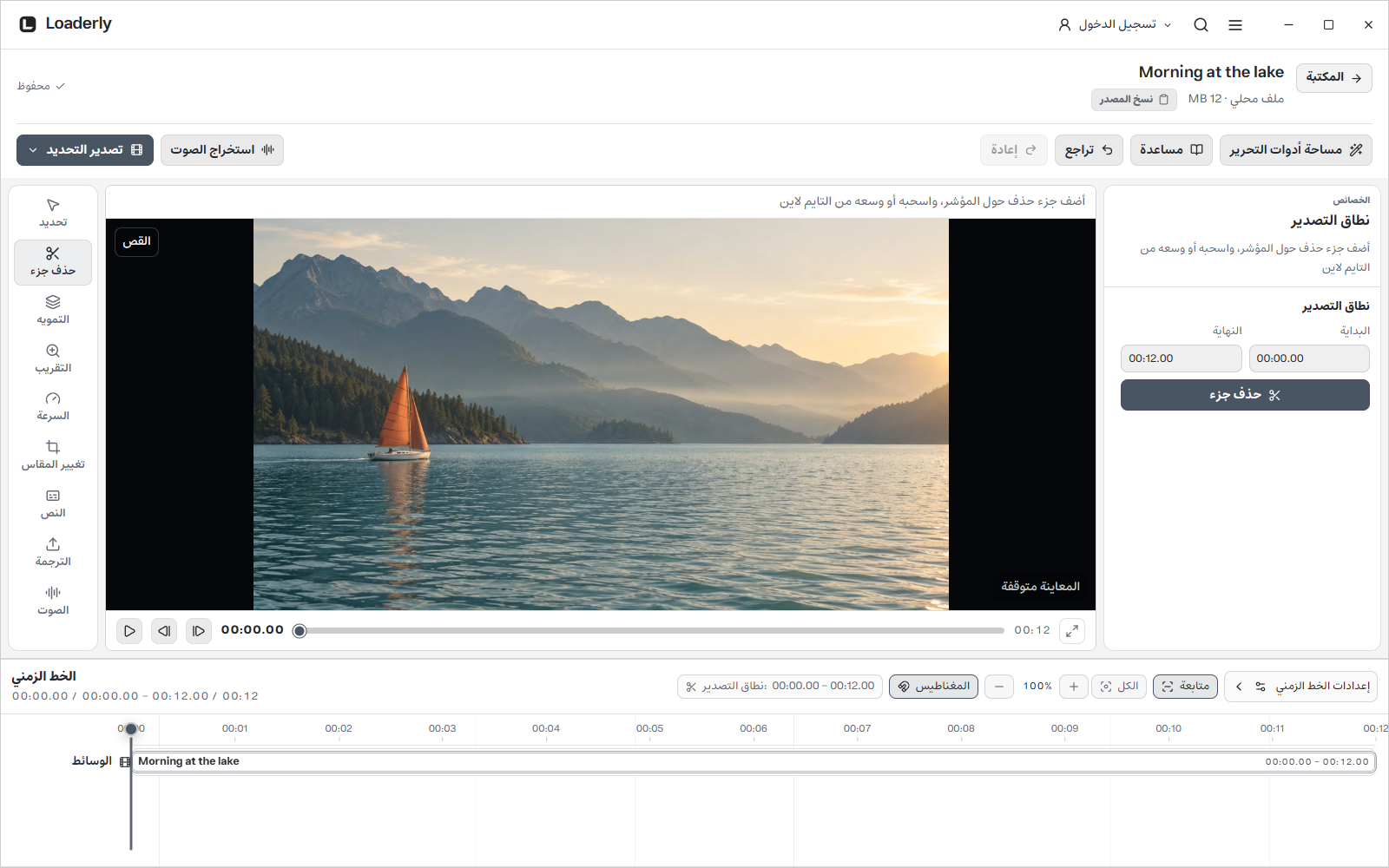Open the النص text tool
This screenshot has width=1389, height=868.
click(53, 504)
